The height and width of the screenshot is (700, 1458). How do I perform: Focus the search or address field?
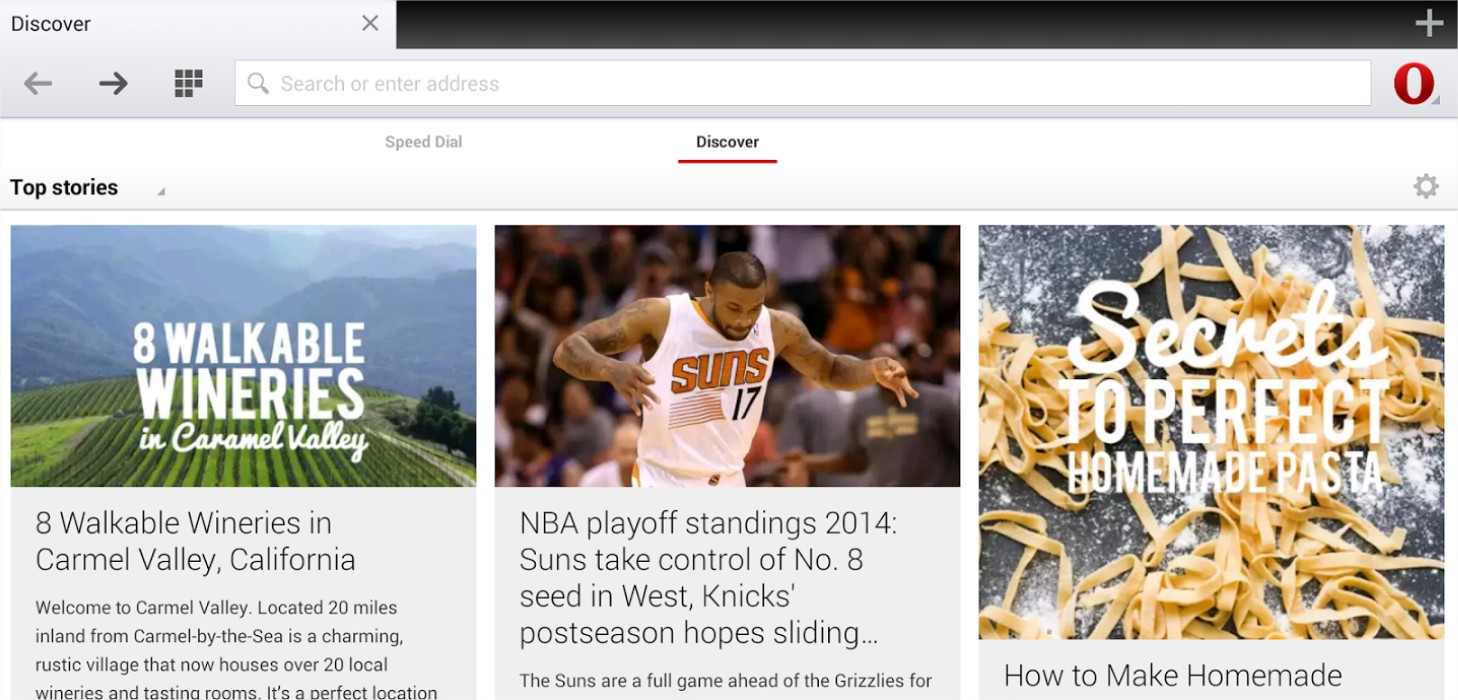click(x=802, y=84)
